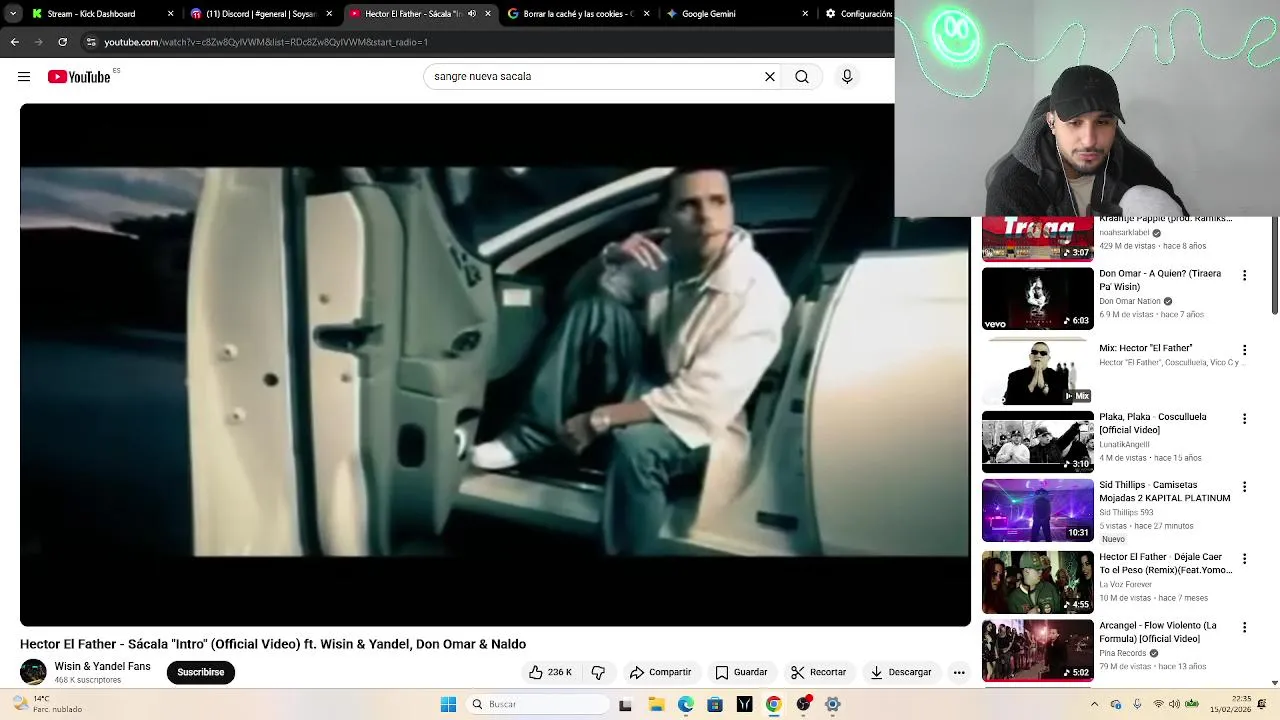This screenshot has height=720, width=1280.
Task: Open options for Don Omar - A Quien?
Action: coord(1245,275)
